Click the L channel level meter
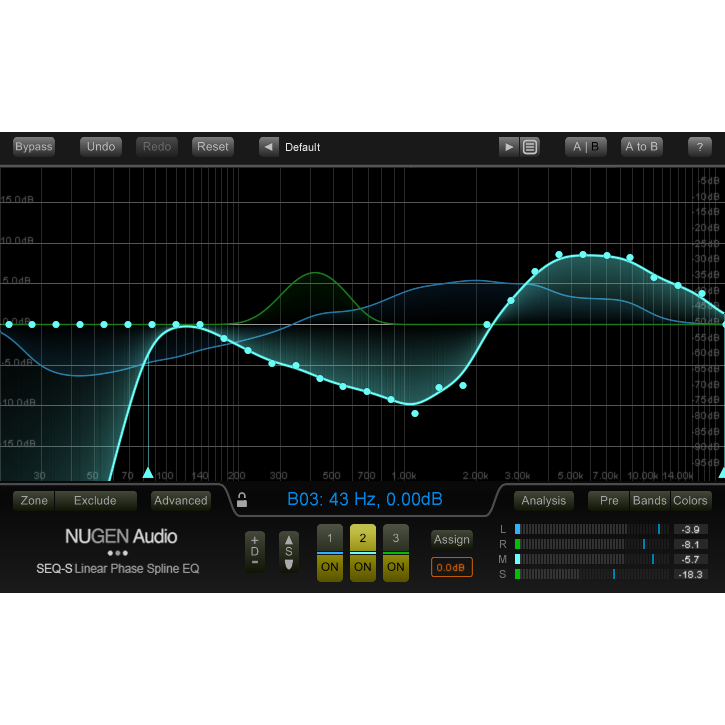 [590, 529]
